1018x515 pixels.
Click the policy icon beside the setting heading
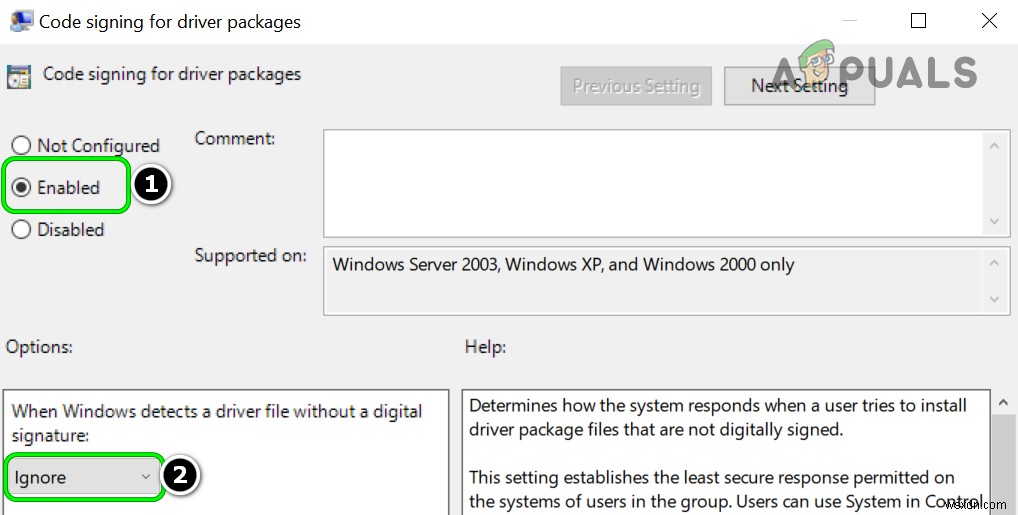coord(19,77)
